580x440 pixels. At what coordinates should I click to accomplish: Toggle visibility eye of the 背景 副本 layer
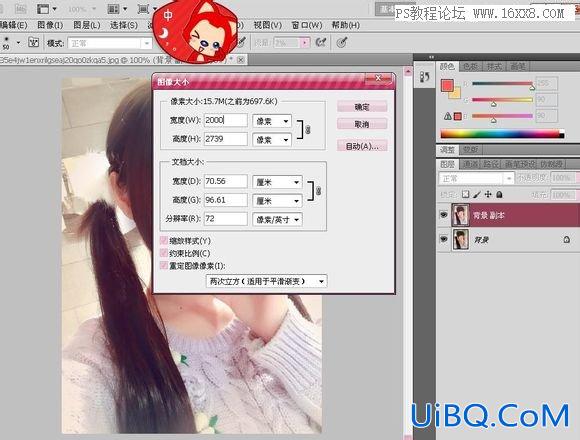coord(444,215)
